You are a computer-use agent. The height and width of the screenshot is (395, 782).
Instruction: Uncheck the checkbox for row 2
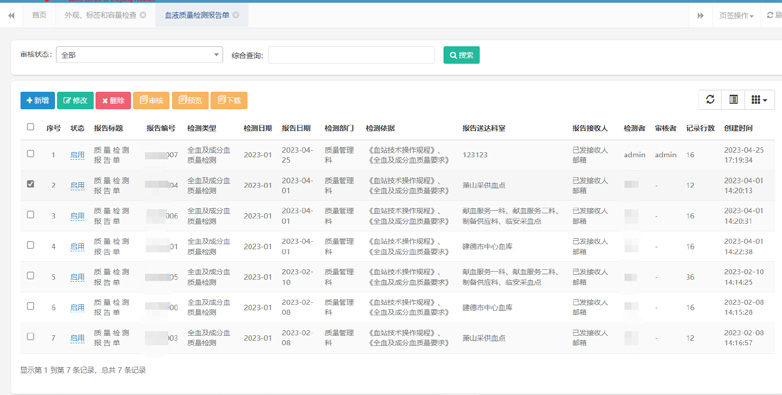[30, 184]
